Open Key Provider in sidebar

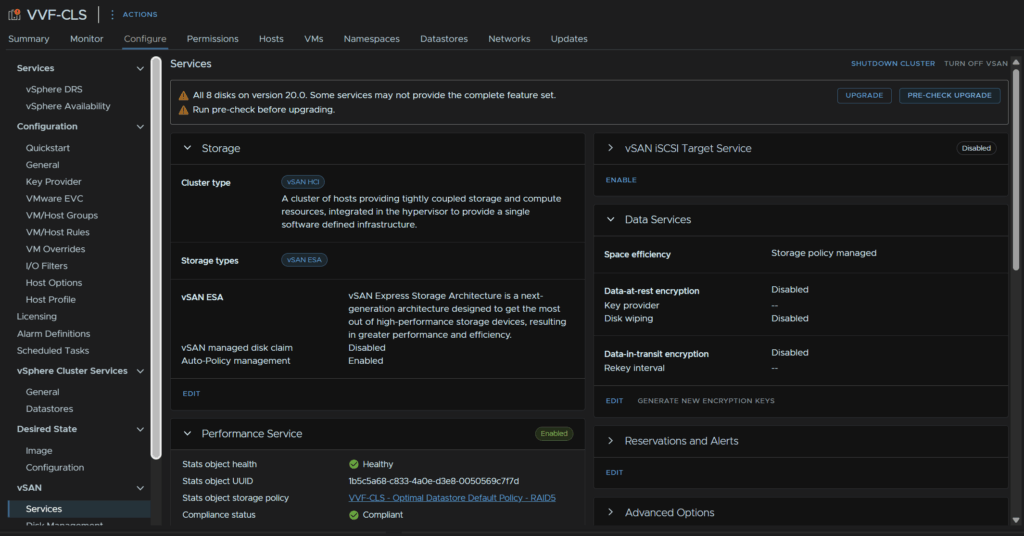[x=54, y=181]
